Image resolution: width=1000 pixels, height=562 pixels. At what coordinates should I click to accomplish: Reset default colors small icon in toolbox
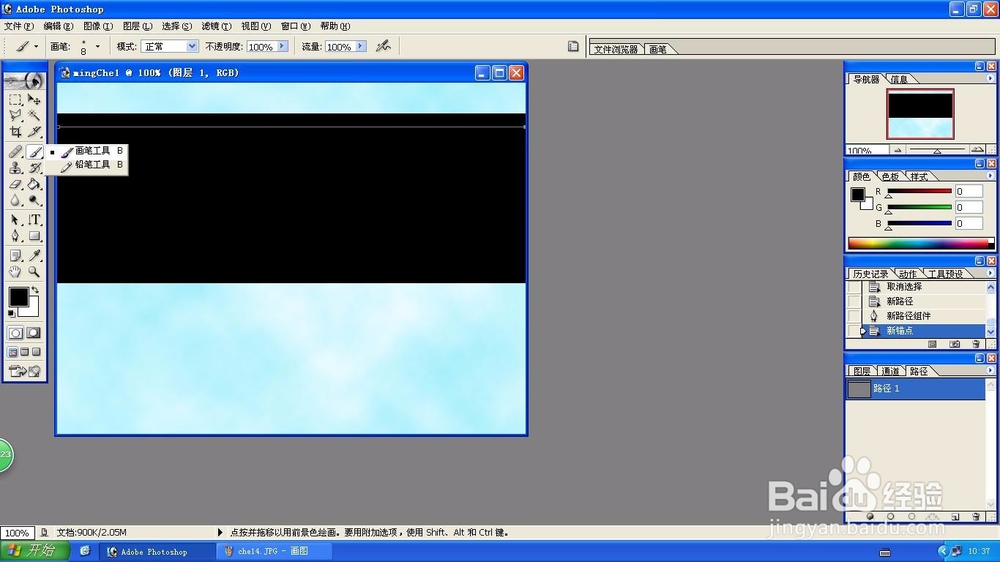11,313
